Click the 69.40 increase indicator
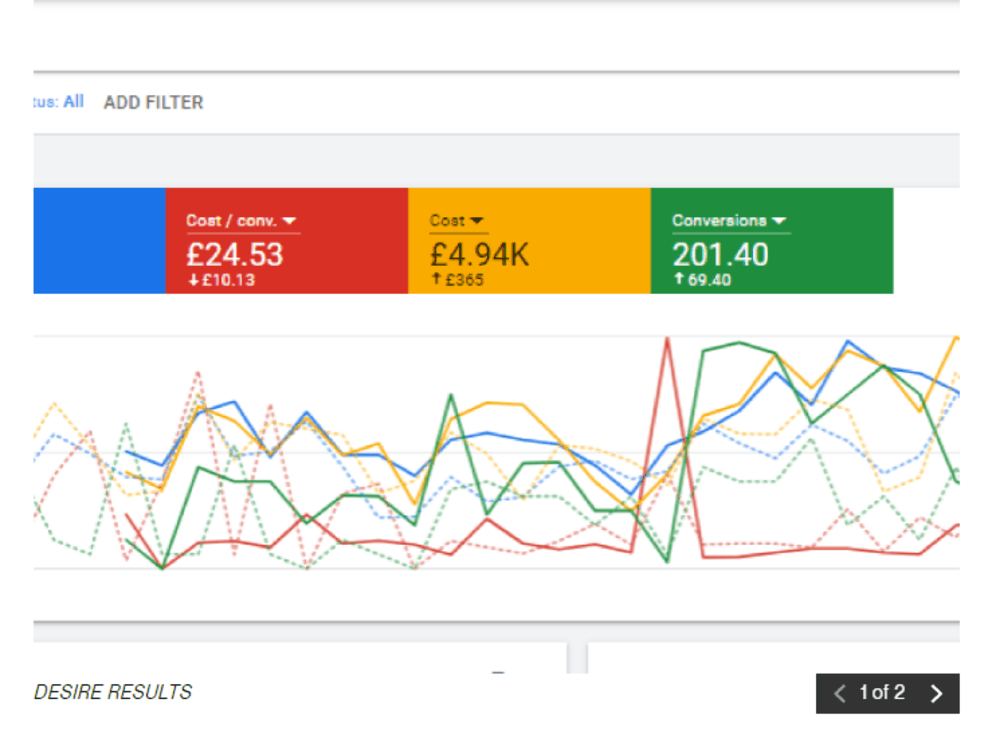Image resolution: width=1000 pixels, height=750 pixels. point(702,279)
